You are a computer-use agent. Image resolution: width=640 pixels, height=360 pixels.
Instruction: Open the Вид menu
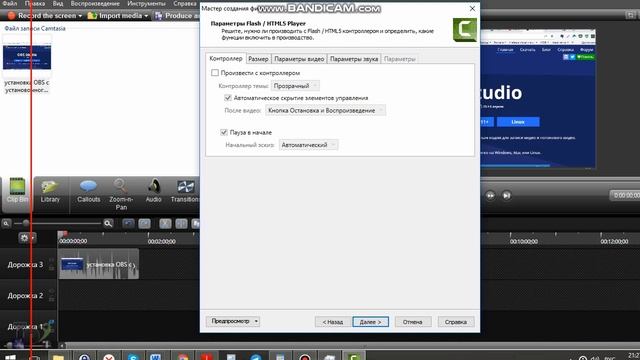[58, 3]
